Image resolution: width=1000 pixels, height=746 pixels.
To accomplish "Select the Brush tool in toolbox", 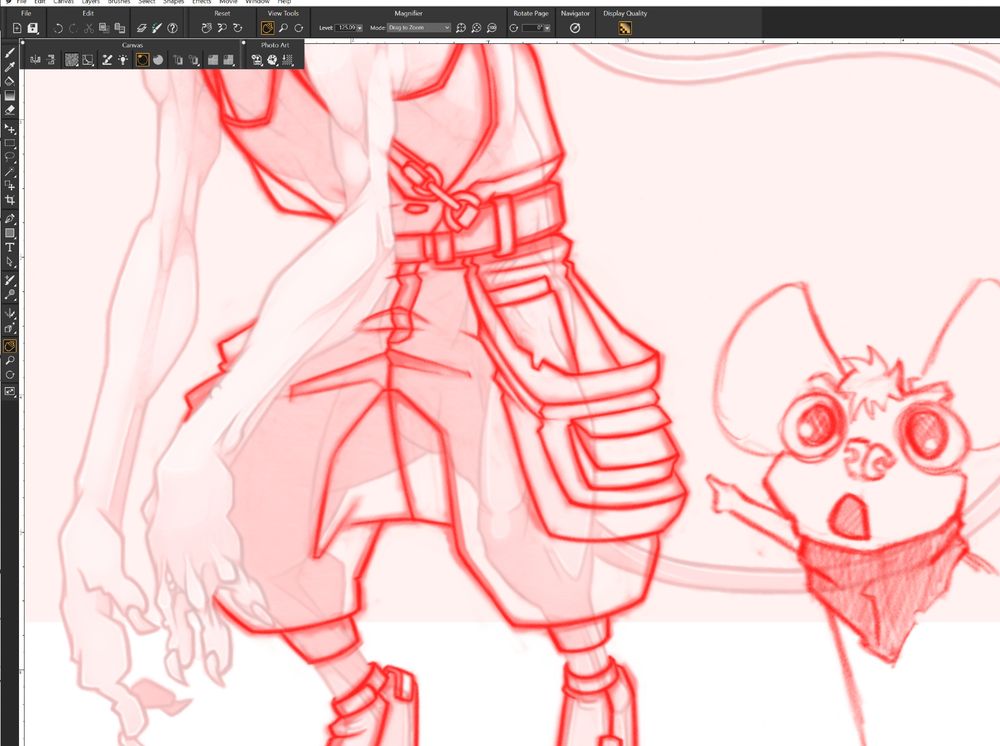I will coord(10,52).
